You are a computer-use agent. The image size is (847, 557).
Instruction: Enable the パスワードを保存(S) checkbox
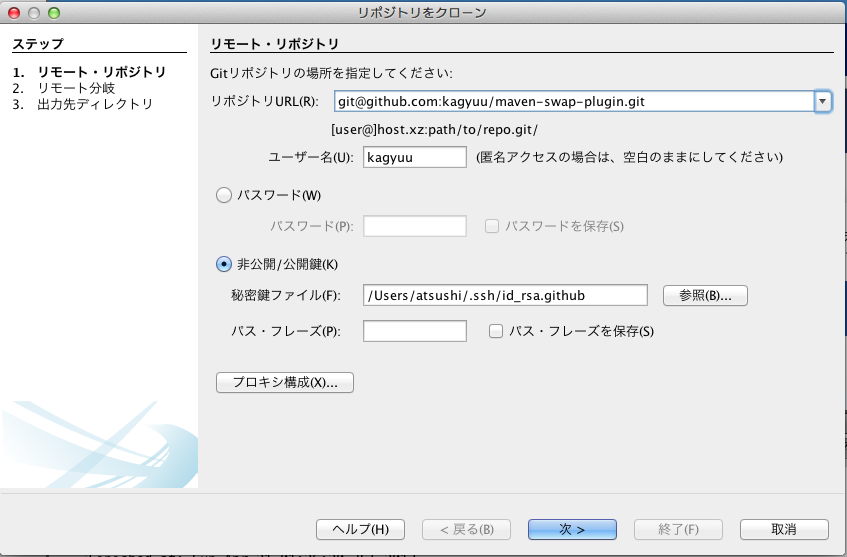click(492, 226)
